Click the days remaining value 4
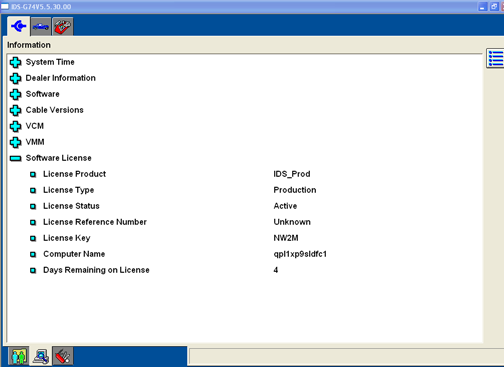The image size is (504, 367). pos(276,270)
